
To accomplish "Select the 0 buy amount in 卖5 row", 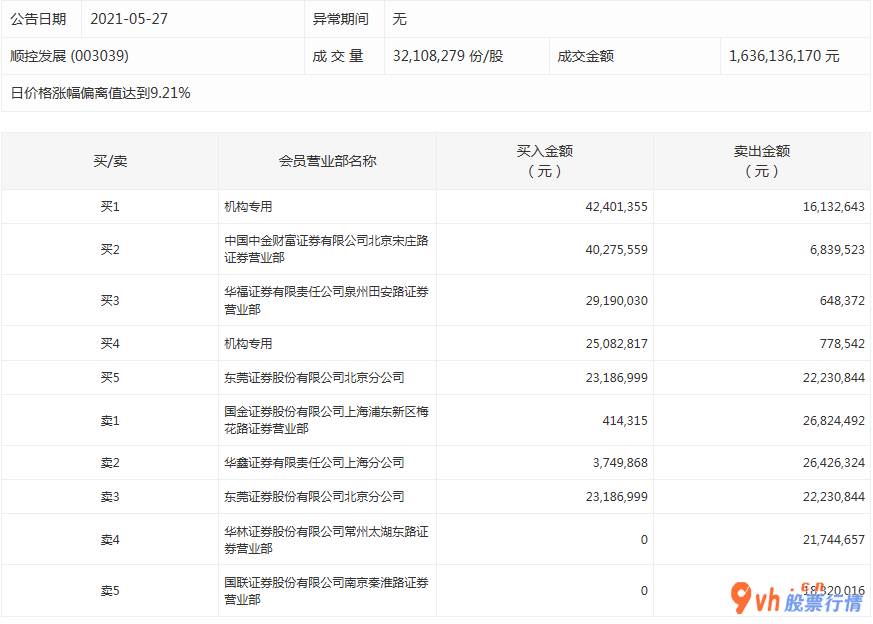I will (644, 591).
